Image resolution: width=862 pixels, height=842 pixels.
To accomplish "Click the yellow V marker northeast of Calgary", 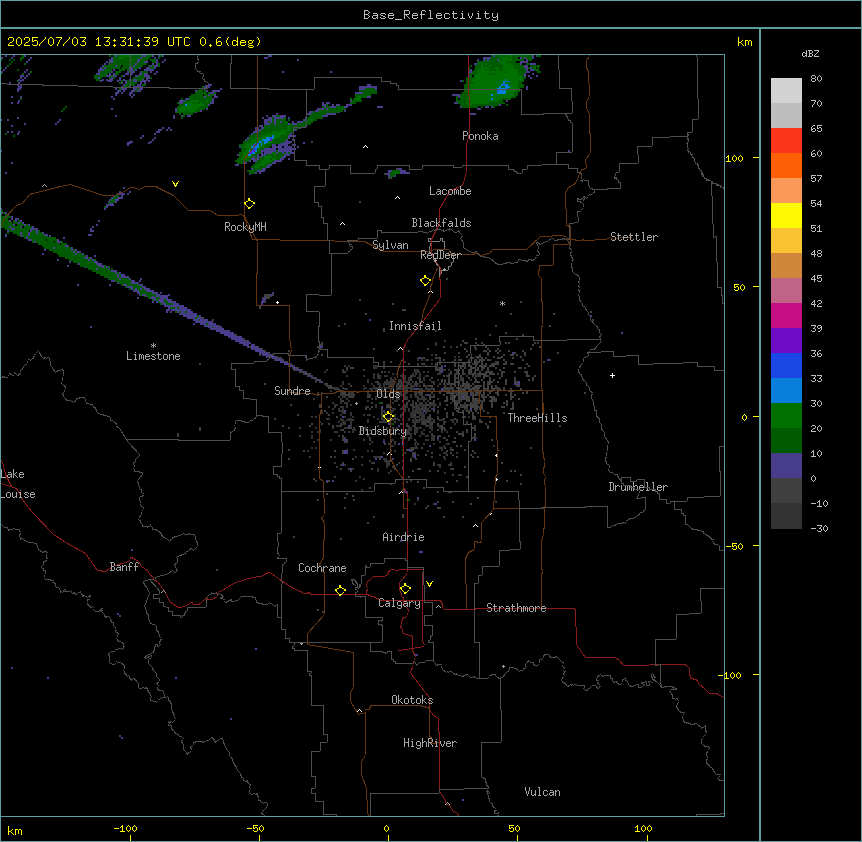I will click(x=429, y=584).
